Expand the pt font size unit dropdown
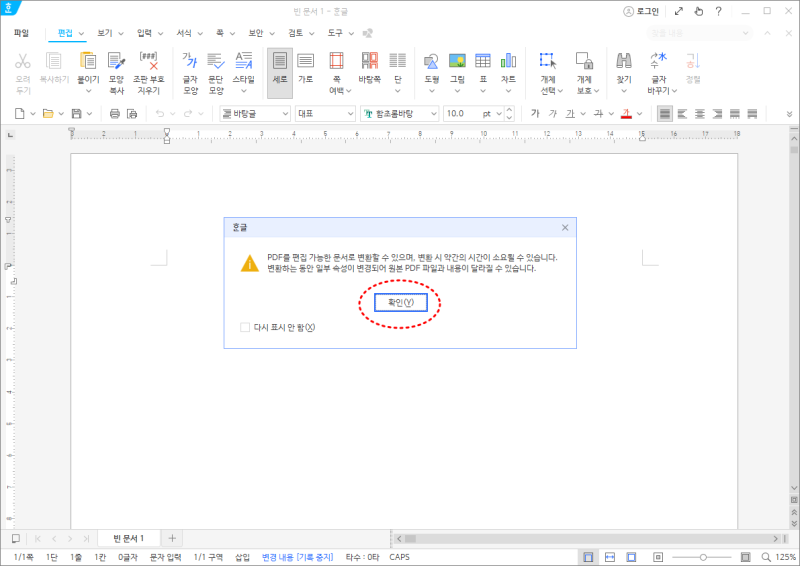 click(499, 113)
